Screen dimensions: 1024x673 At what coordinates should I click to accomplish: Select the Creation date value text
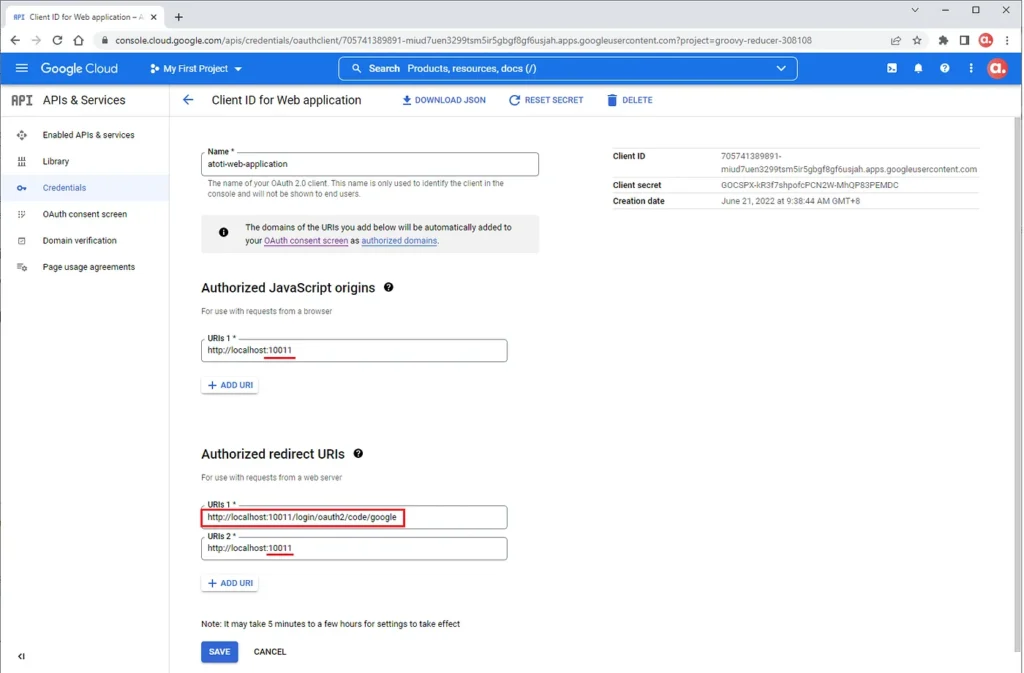pos(790,201)
